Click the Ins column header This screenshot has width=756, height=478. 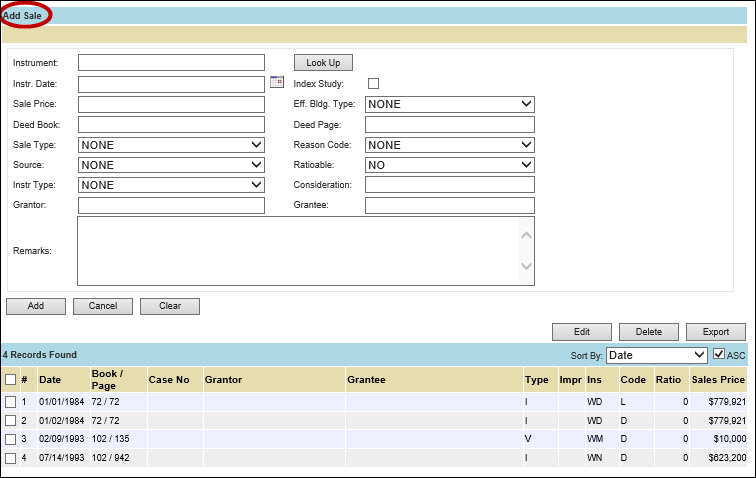594,380
